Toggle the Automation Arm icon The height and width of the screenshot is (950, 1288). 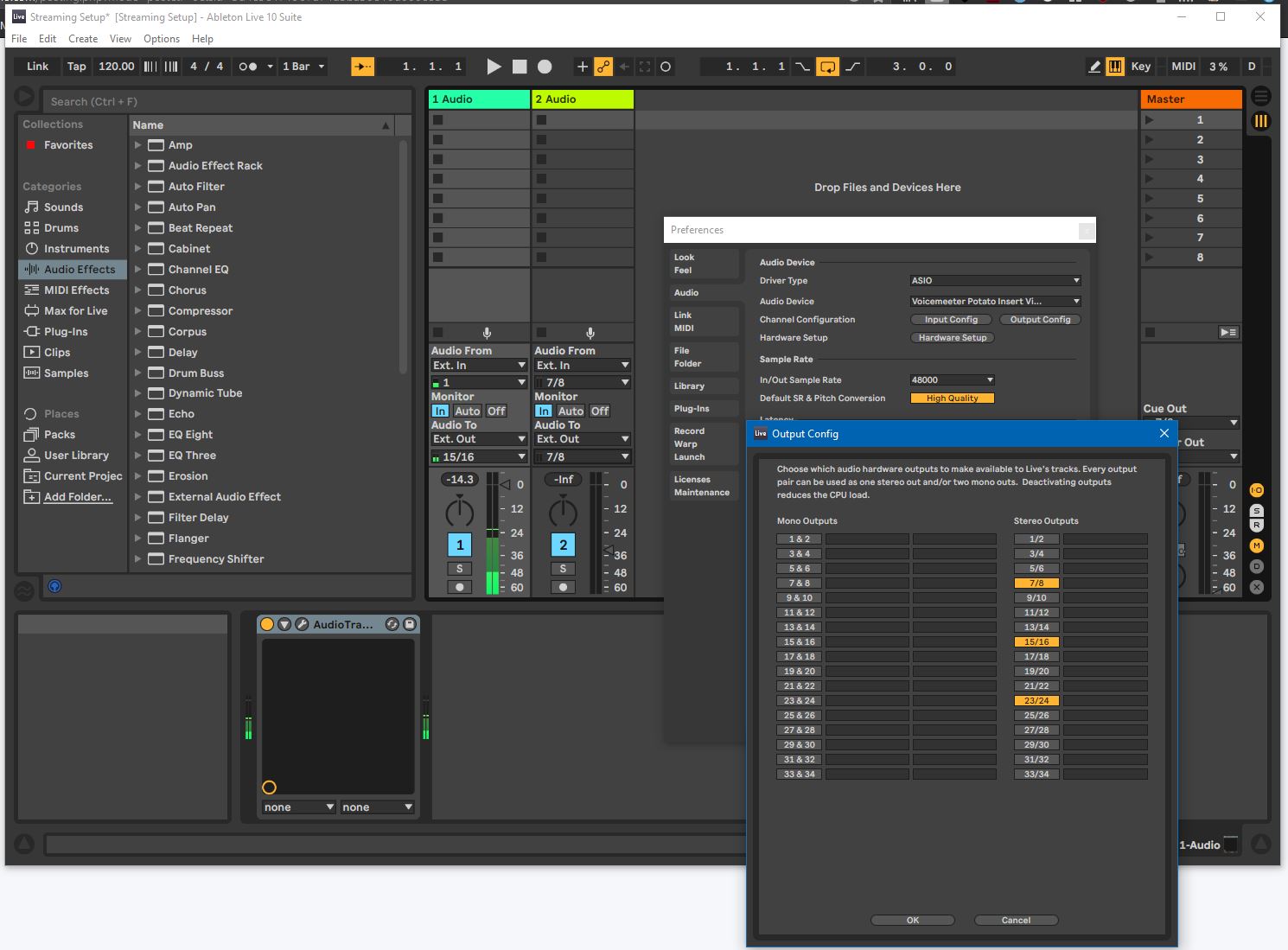click(603, 67)
